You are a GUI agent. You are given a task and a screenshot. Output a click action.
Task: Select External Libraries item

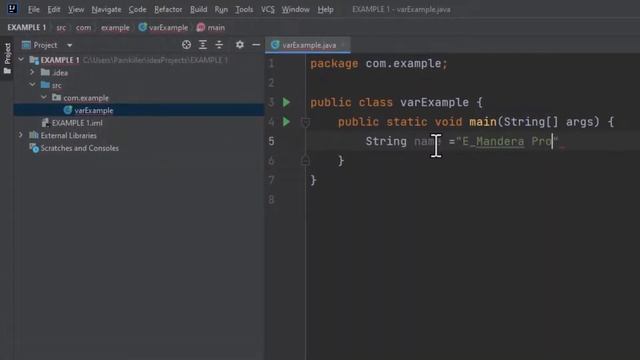[x=63, y=136]
